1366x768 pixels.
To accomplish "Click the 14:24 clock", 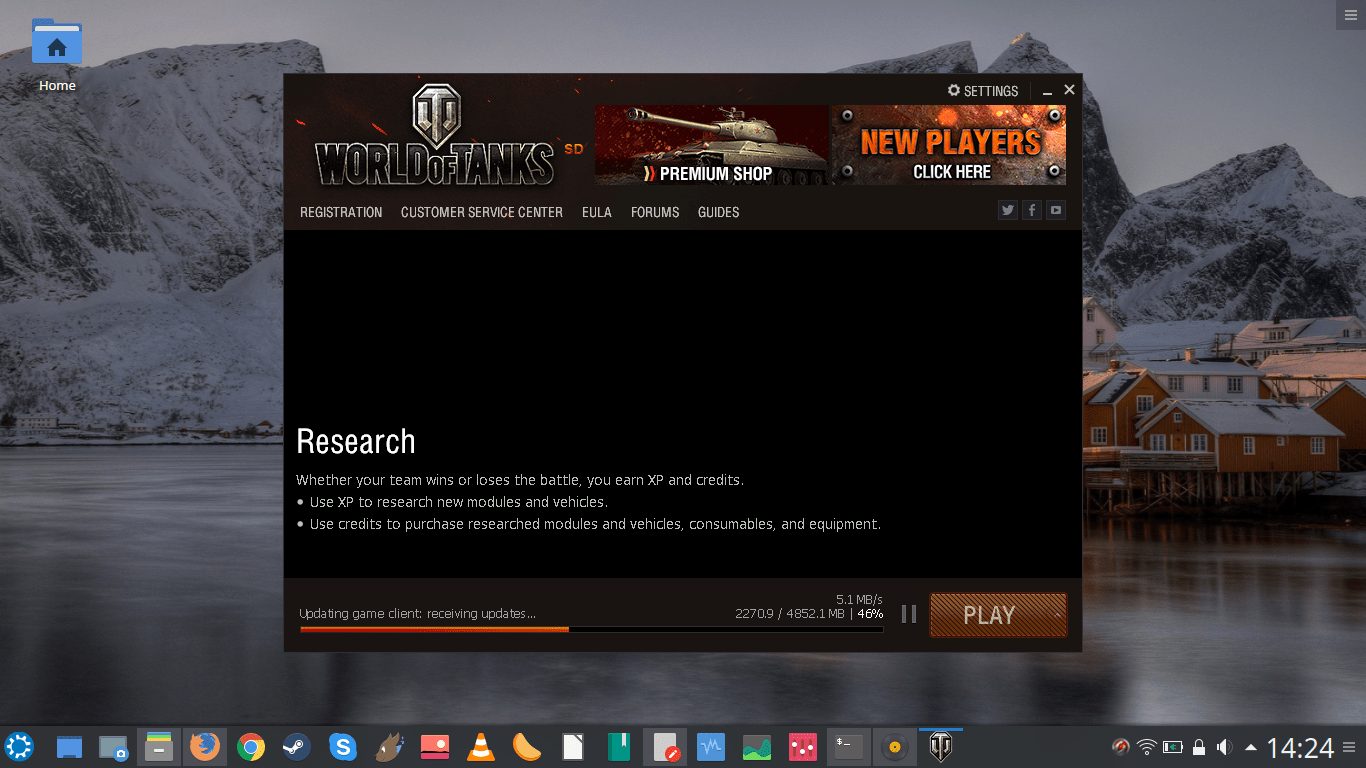I will (x=1301, y=747).
